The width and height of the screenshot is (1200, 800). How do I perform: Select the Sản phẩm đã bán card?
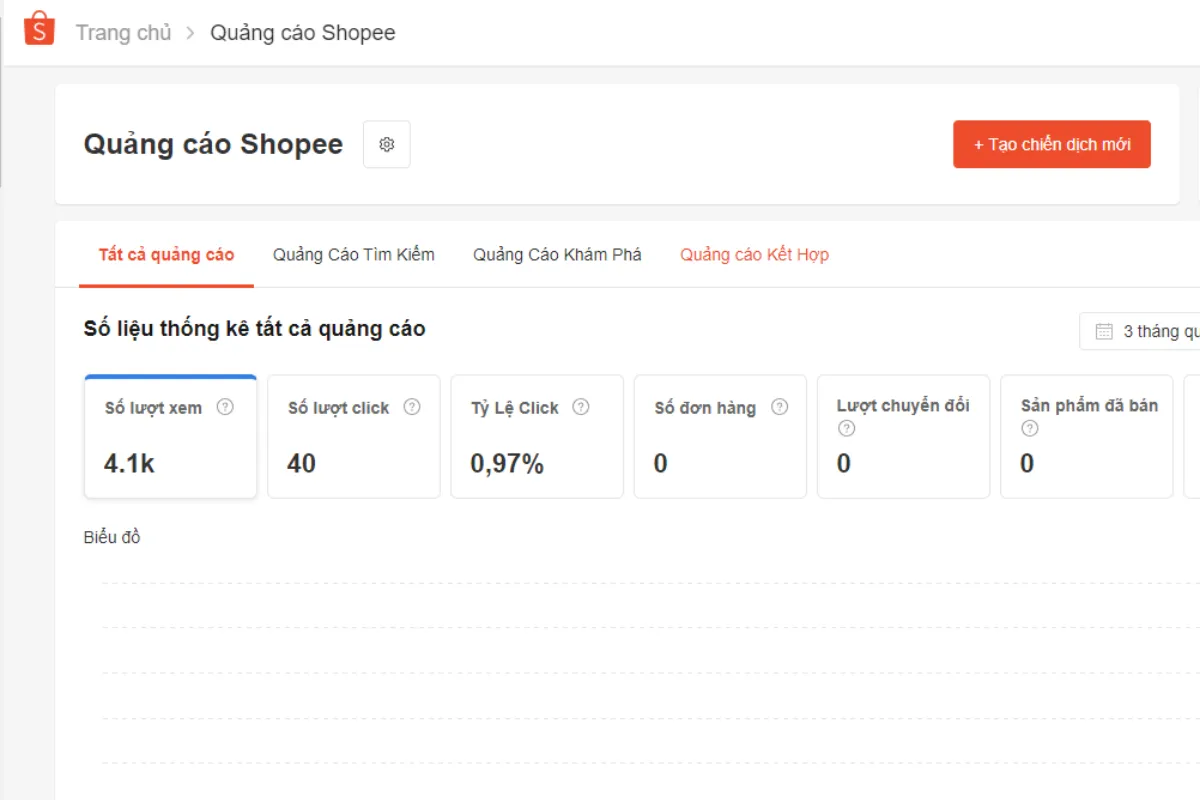[x=1087, y=437]
